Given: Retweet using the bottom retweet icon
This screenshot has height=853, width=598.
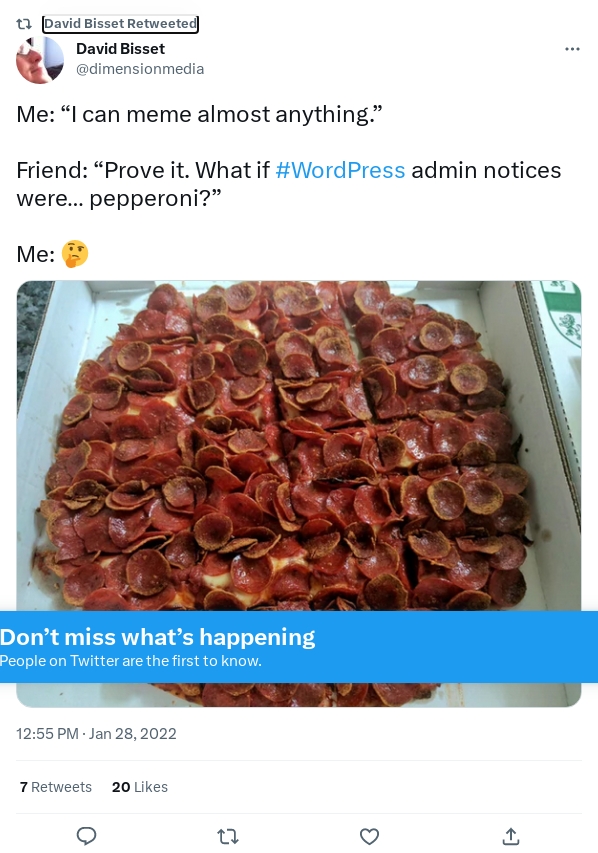Looking at the screenshot, I should pyautogui.click(x=227, y=836).
